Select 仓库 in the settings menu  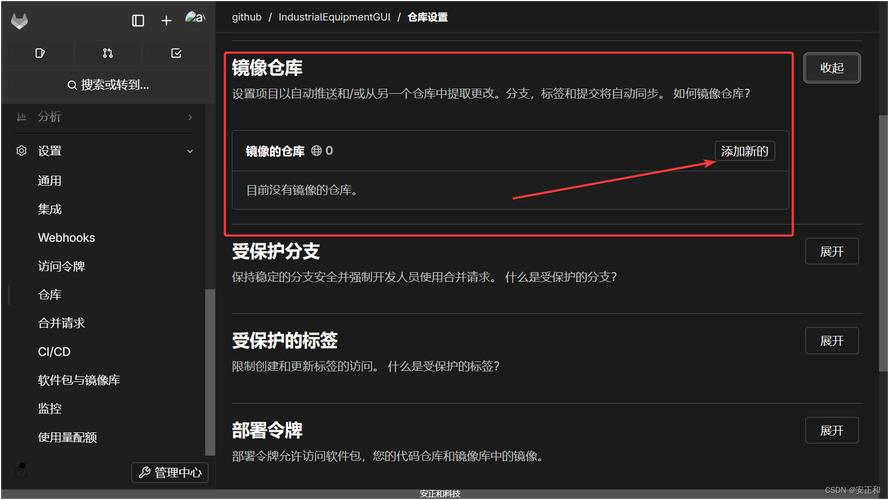50,295
